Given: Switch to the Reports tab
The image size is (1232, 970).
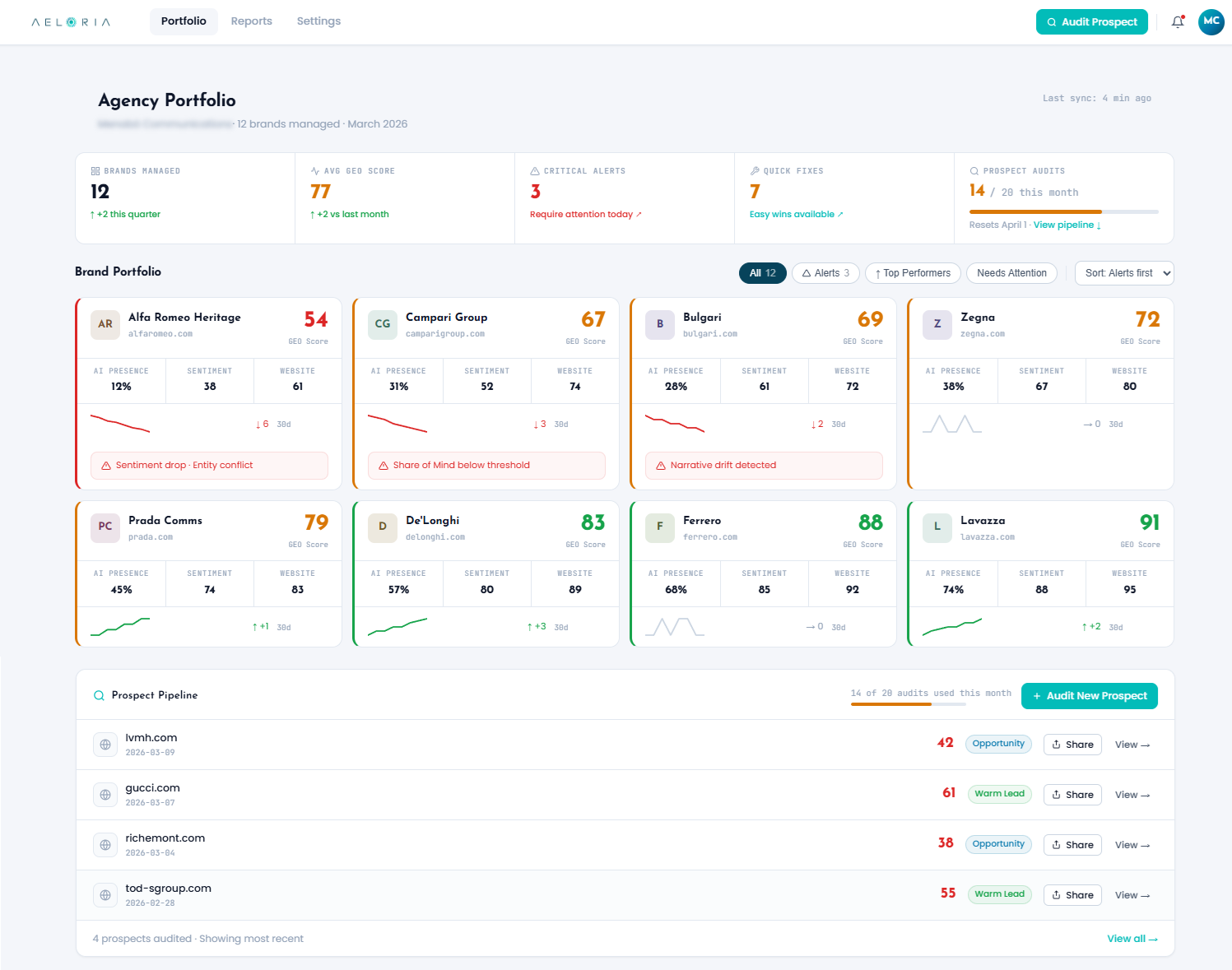Looking at the screenshot, I should (251, 21).
